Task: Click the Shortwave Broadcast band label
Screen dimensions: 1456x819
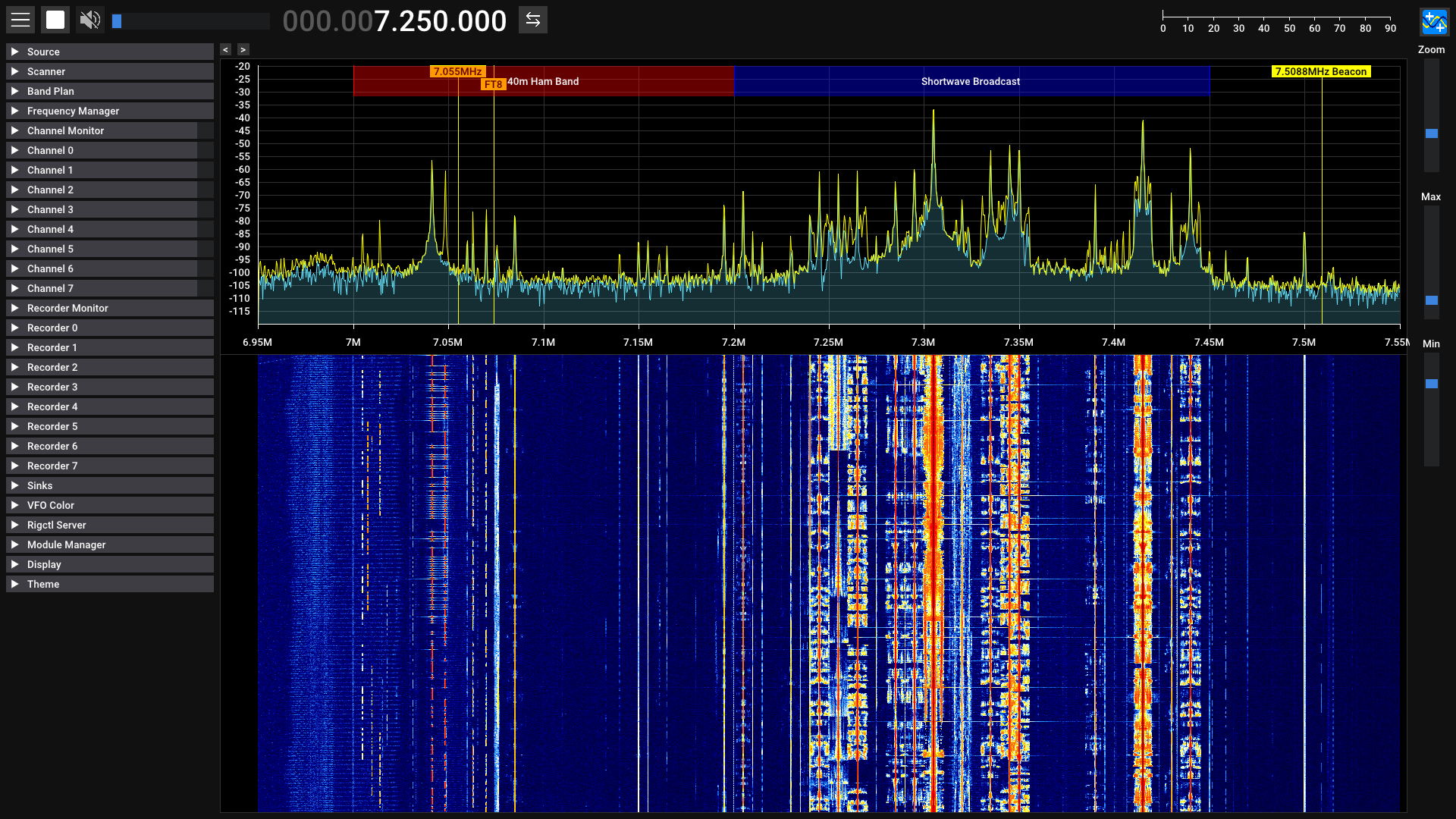Action: [970, 81]
